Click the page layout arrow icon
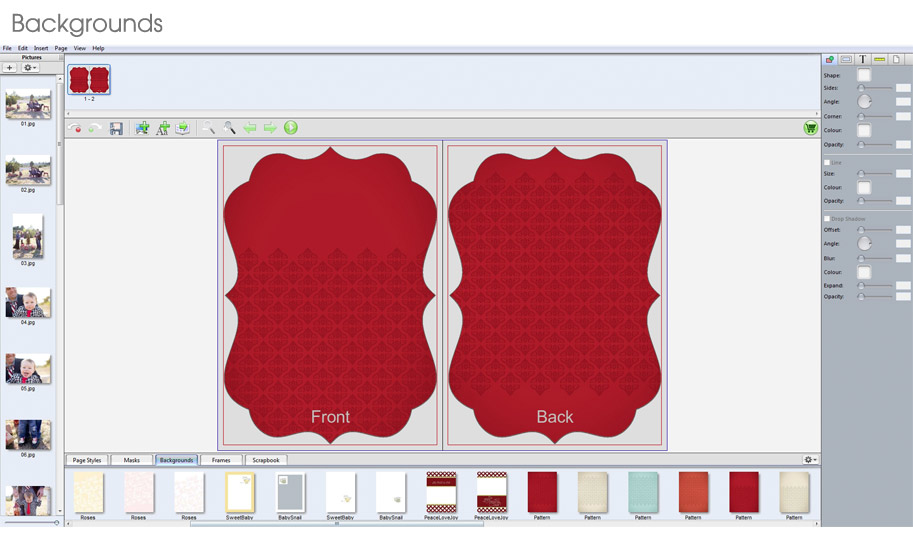This screenshot has height=536, width=913. pos(183,128)
